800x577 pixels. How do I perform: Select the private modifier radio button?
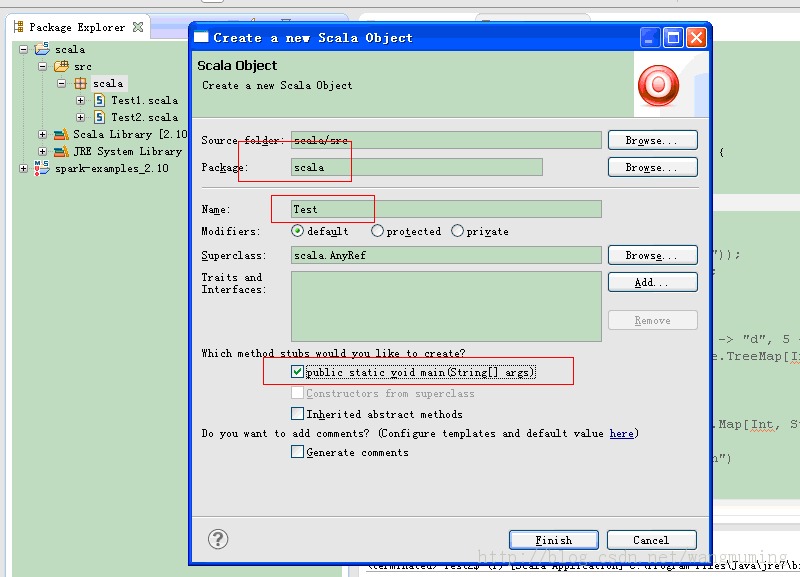457,231
